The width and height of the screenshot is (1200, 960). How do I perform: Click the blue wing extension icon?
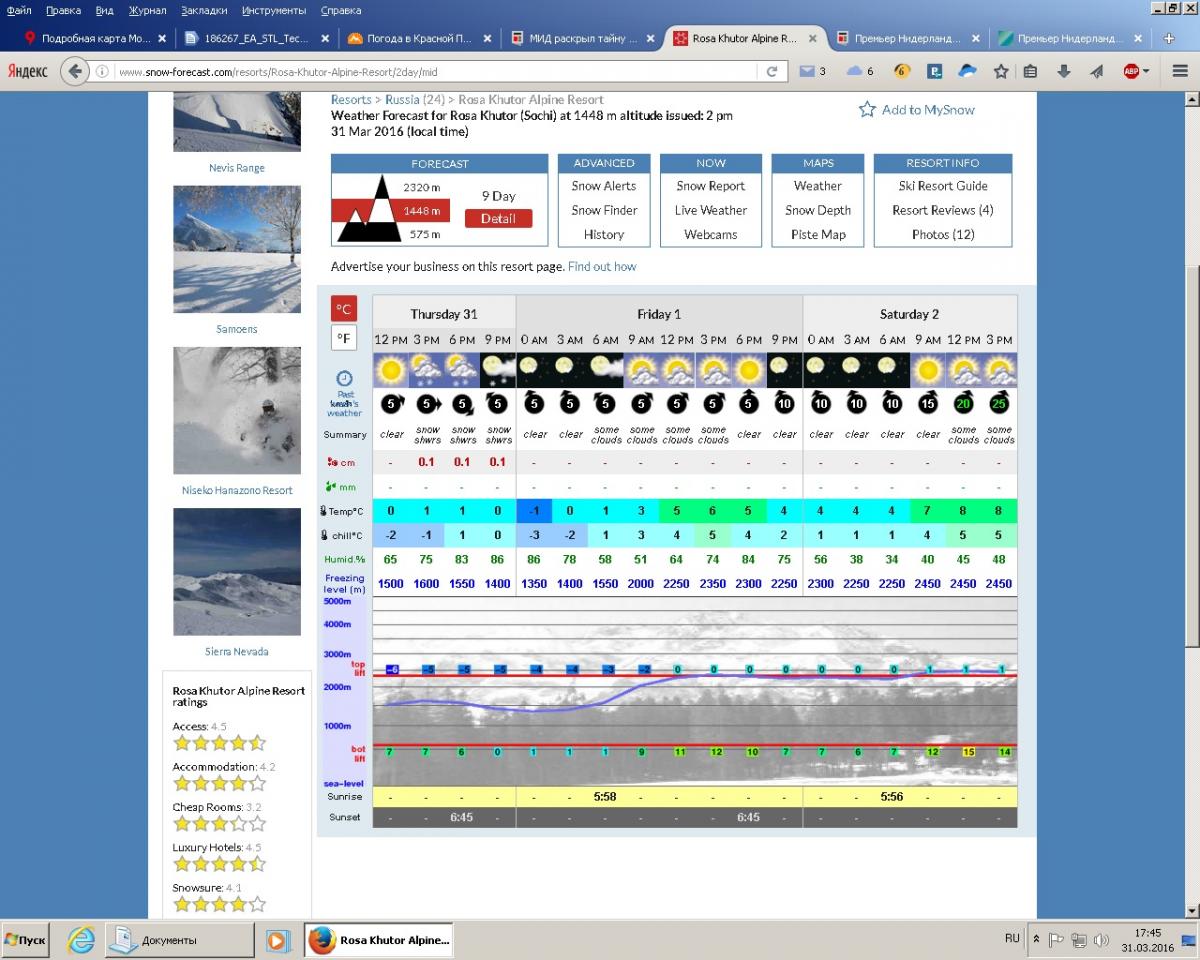[x=967, y=71]
